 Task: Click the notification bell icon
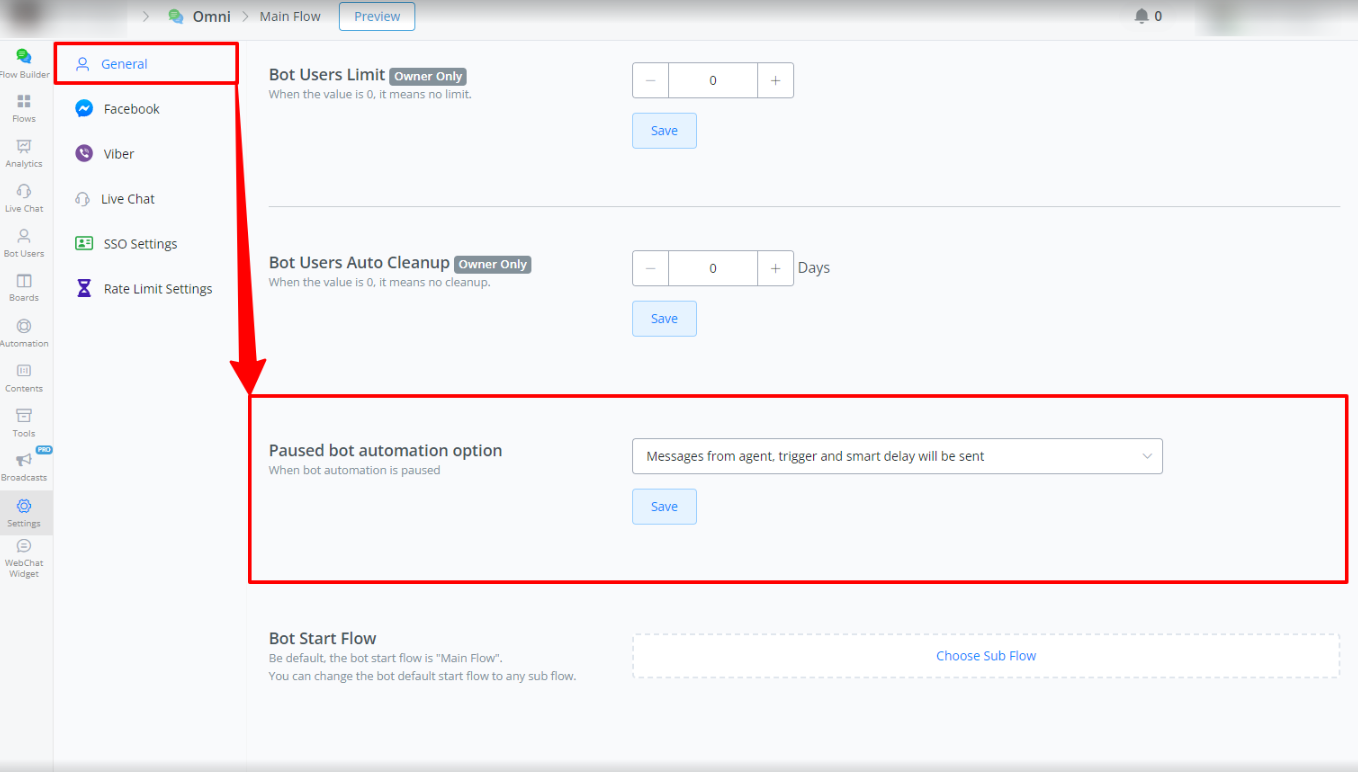coord(1141,16)
